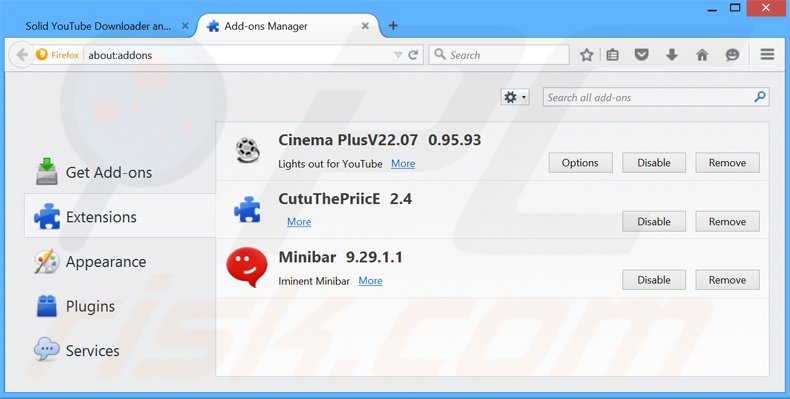
Task: Open the Downloads arrow icon
Action: (672, 55)
